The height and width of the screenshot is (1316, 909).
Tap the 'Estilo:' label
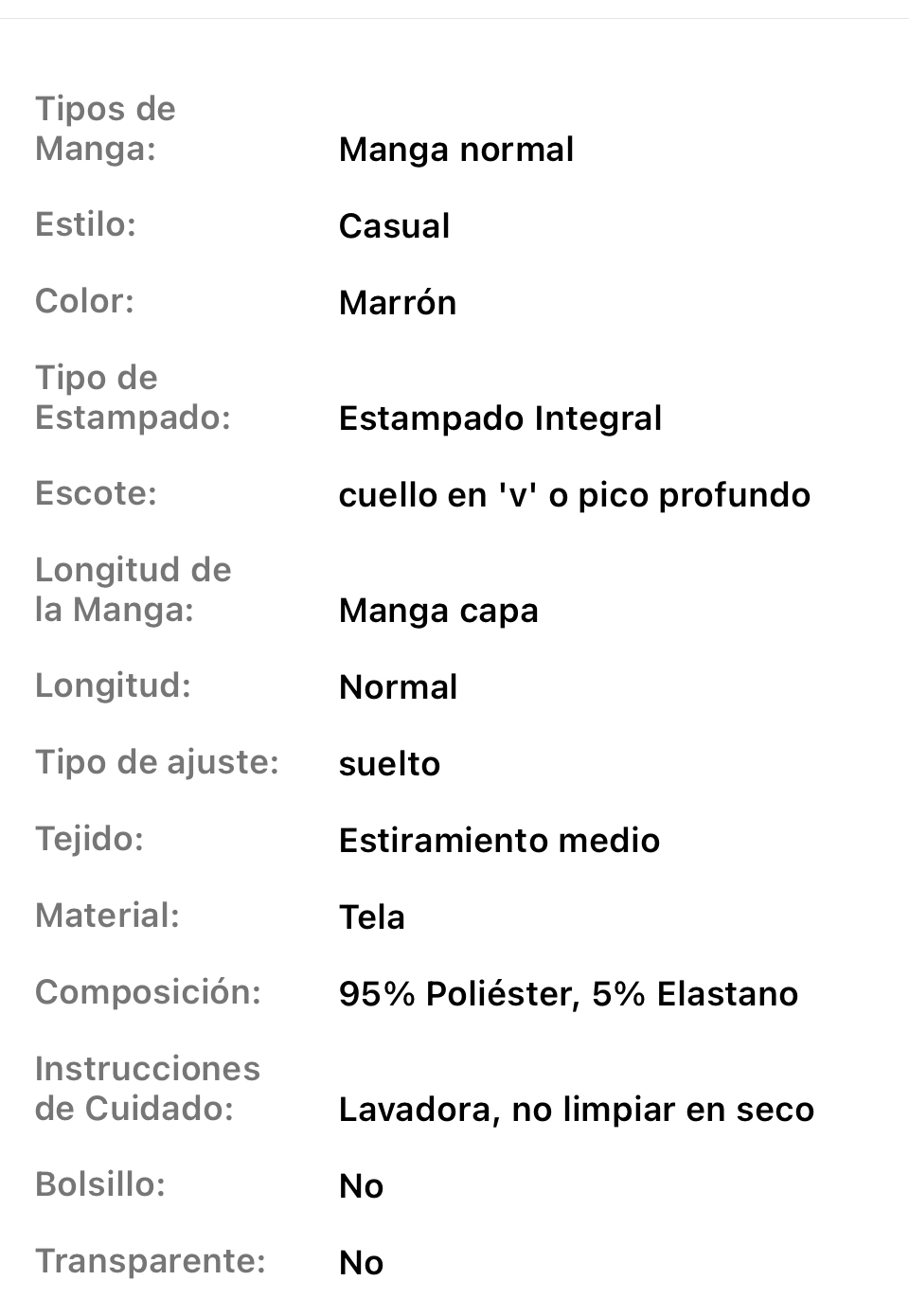tap(85, 224)
